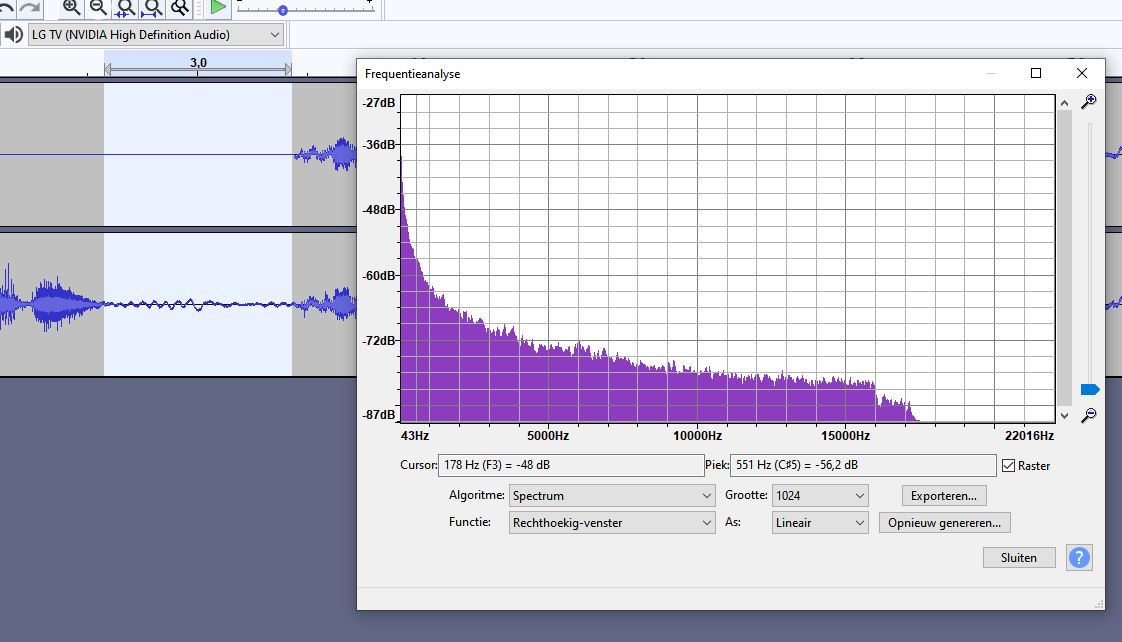
Task: Click the zoom out magnifier tool
Action: tap(98, 7)
